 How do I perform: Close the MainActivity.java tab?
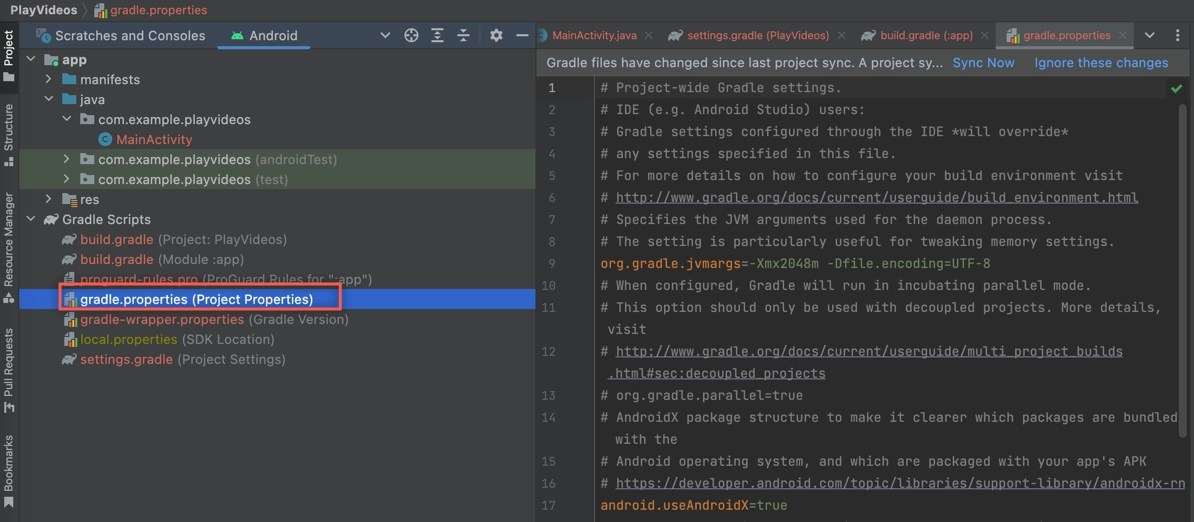(x=648, y=35)
